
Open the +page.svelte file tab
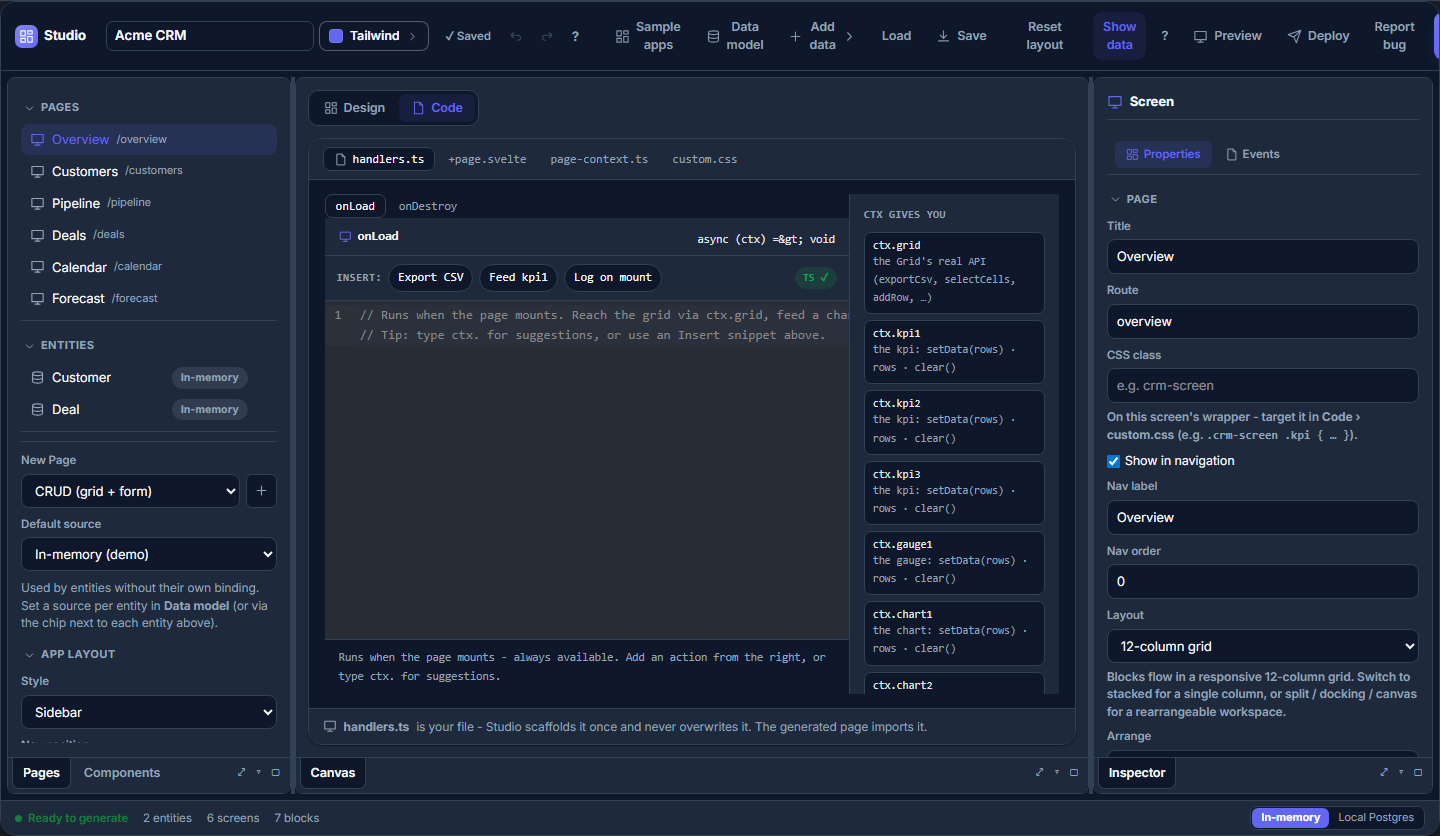click(x=487, y=159)
